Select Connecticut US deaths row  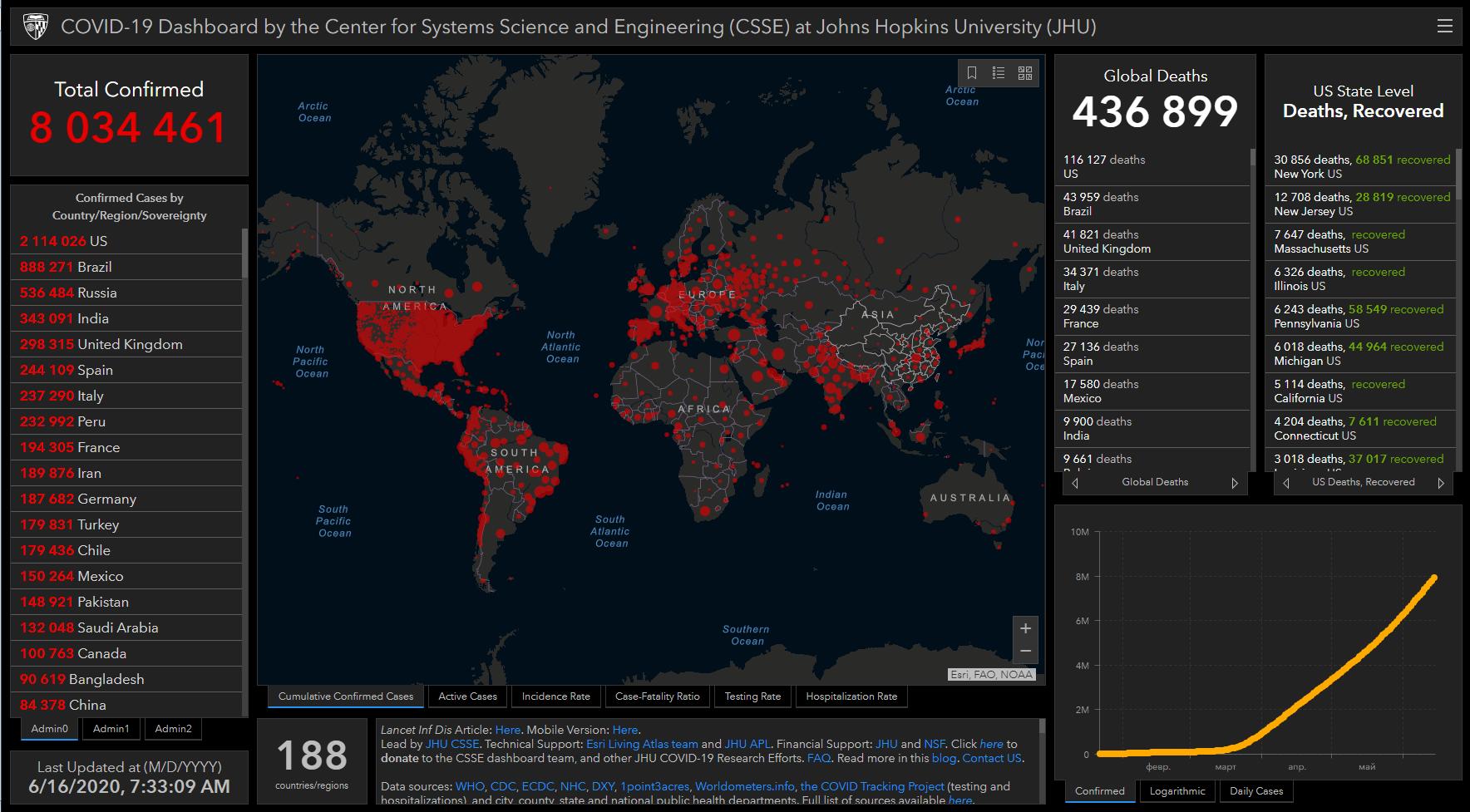pos(1362,429)
